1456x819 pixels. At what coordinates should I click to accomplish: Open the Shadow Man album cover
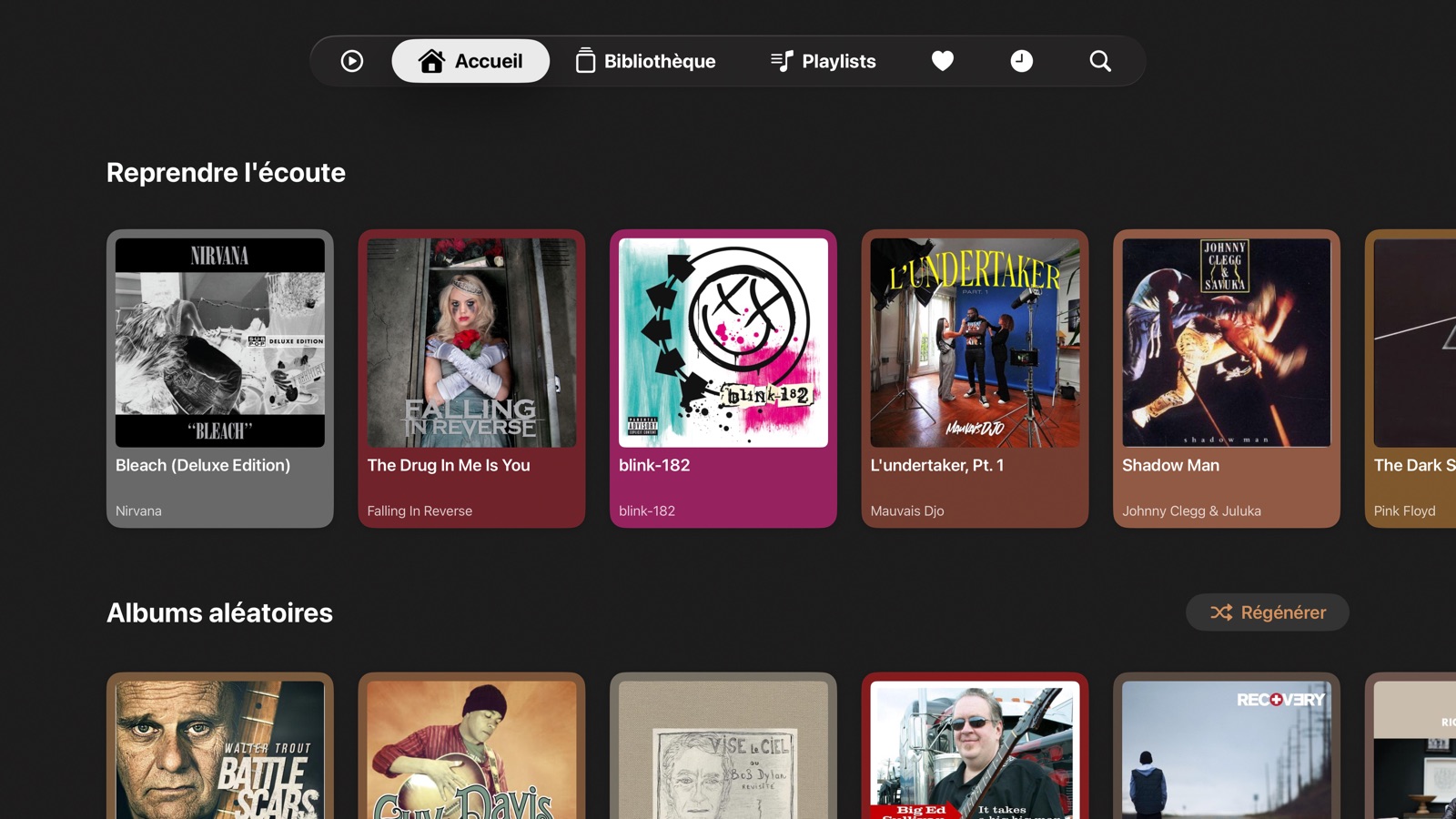(x=1227, y=343)
